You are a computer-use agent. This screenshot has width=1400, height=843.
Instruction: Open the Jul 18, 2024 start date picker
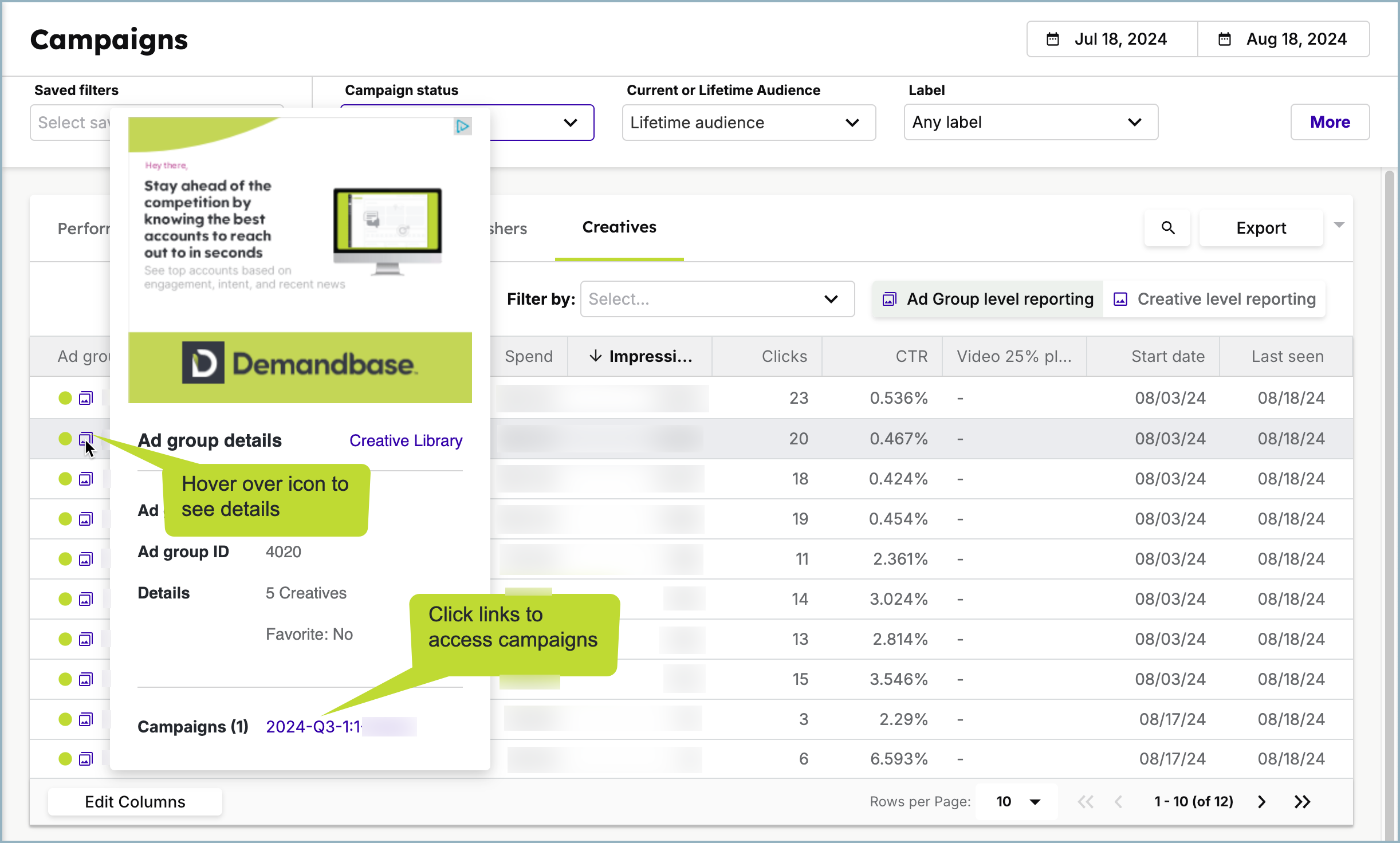(x=1112, y=39)
